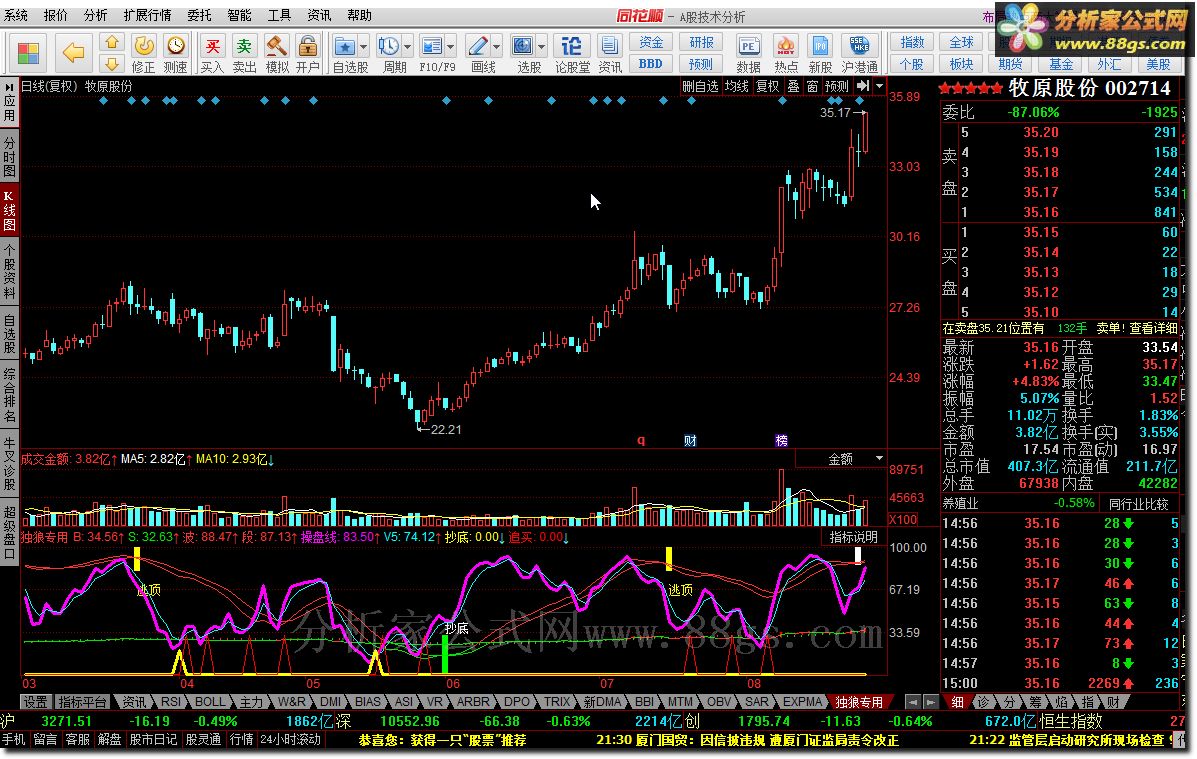Screen dimensions: 1197x759
Task: Click the up arrow toolbar icon
Action: coord(111,43)
